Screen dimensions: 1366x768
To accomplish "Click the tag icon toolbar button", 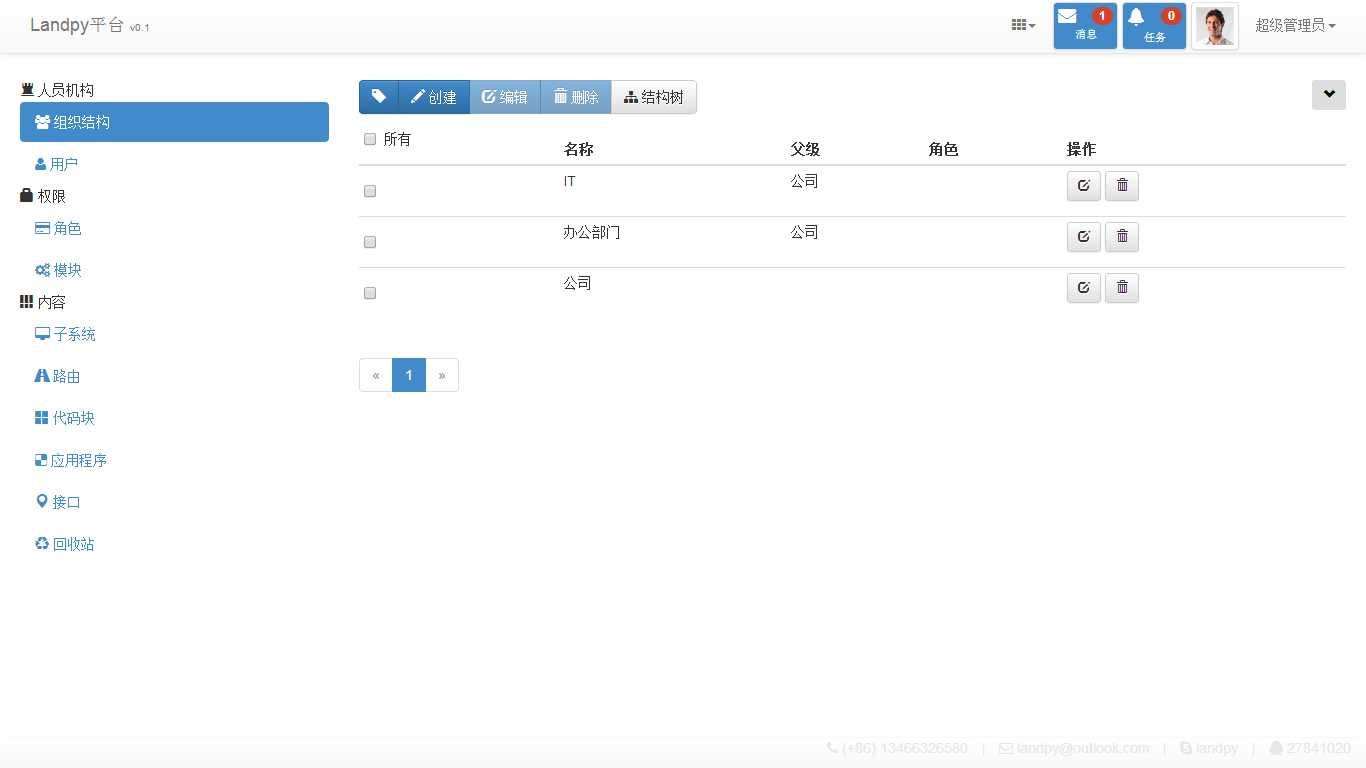I will [379, 97].
